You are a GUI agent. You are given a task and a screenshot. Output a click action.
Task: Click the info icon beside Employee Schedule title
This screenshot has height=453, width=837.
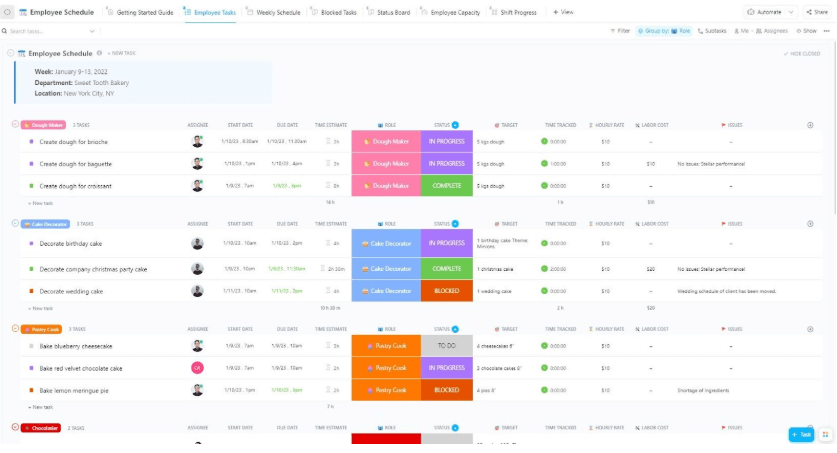(99, 53)
